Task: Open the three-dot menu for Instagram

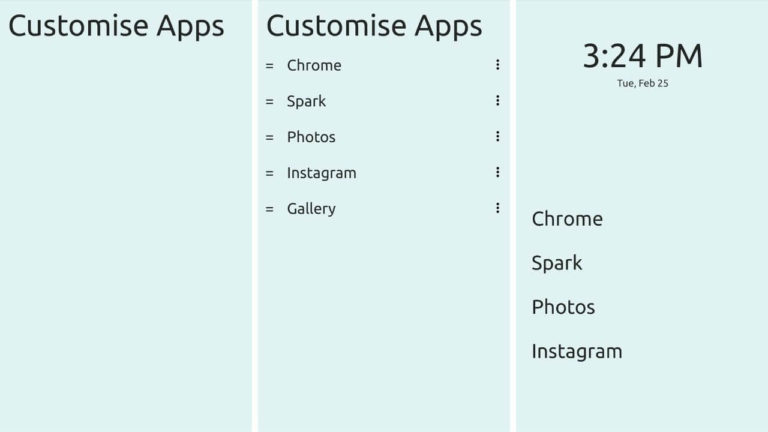Action: pyautogui.click(x=497, y=173)
